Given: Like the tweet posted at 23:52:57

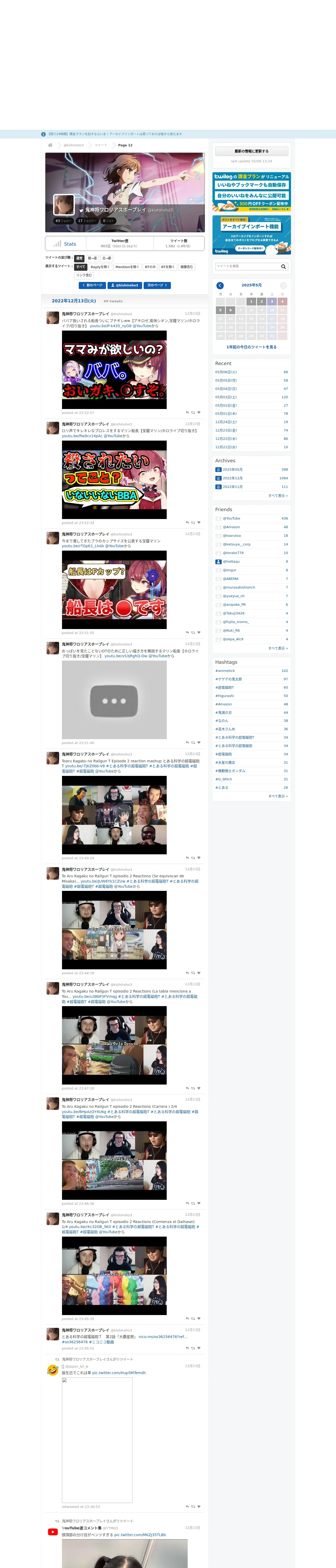Looking at the screenshot, I should pos(199,413).
